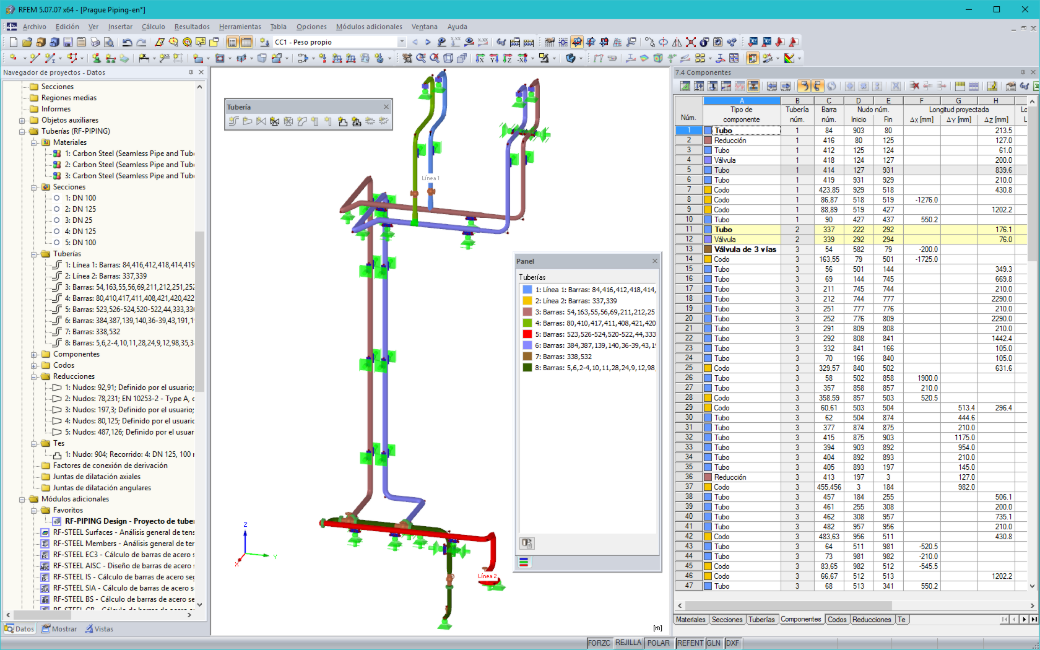Open the Módulos adicionales menu
Image resolution: width=1040 pixels, height=650 pixels.
369,27
